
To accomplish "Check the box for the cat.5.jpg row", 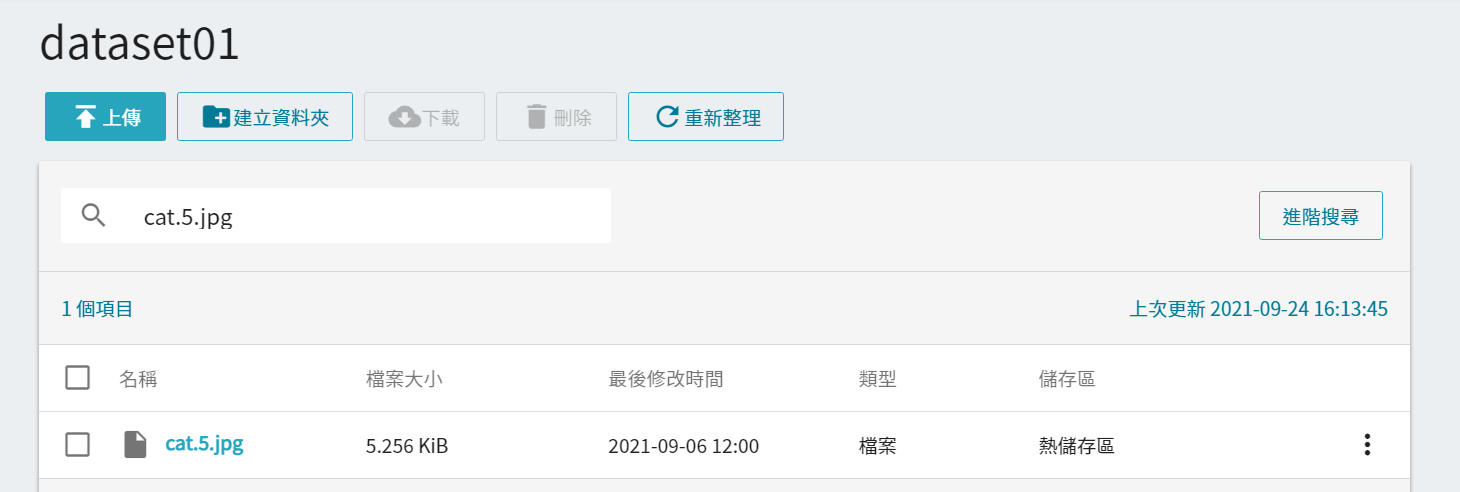I will (77, 445).
